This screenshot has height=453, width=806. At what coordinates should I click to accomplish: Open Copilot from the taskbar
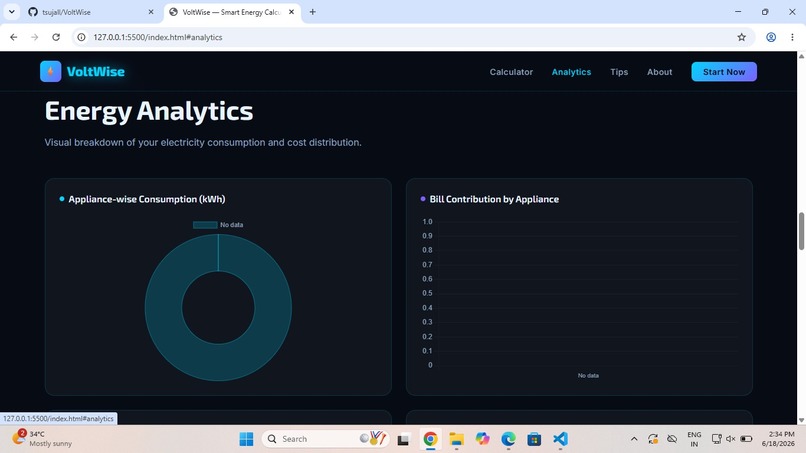(x=482, y=439)
